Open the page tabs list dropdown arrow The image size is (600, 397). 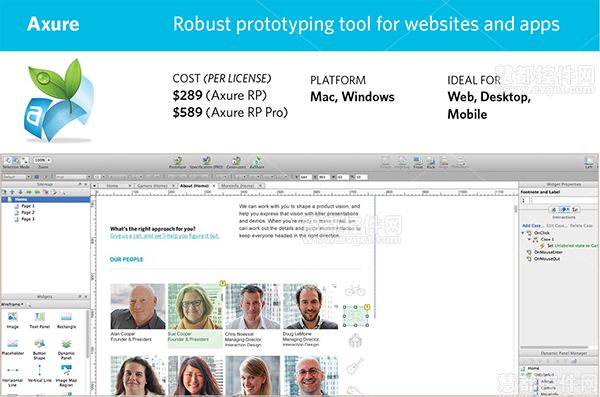(94, 186)
